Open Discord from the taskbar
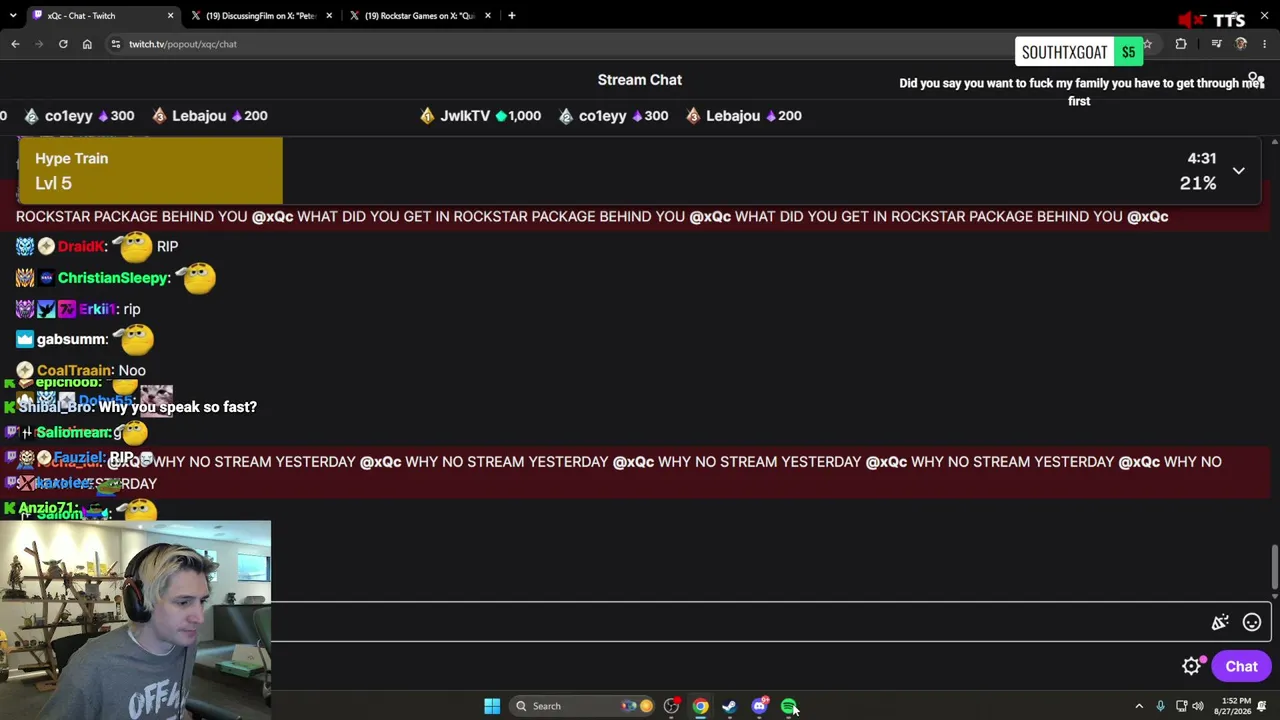1280x720 pixels. [759, 706]
